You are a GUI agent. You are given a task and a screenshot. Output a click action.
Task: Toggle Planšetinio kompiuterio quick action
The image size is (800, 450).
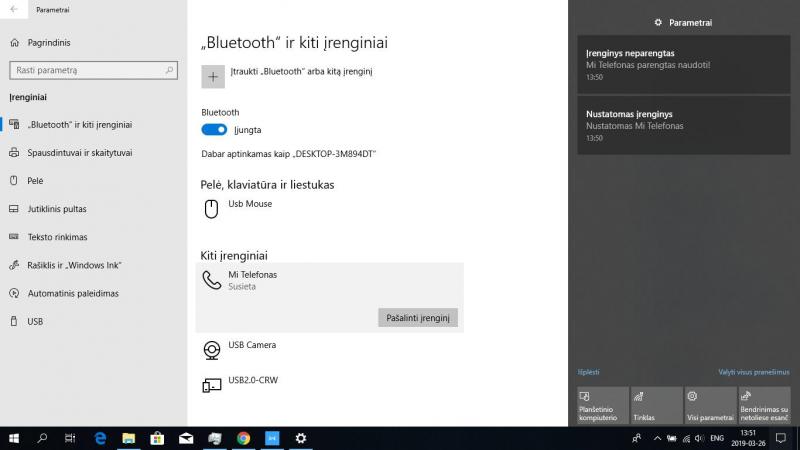coord(603,406)
